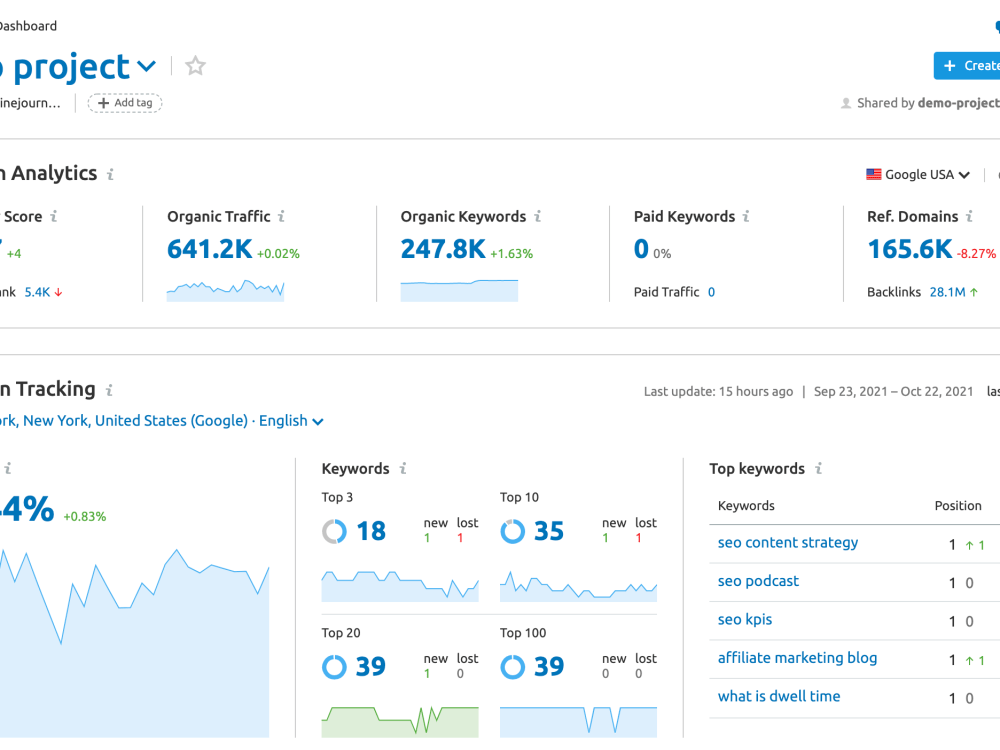Click the +0.83% visibility change value

tap(85, 517)
